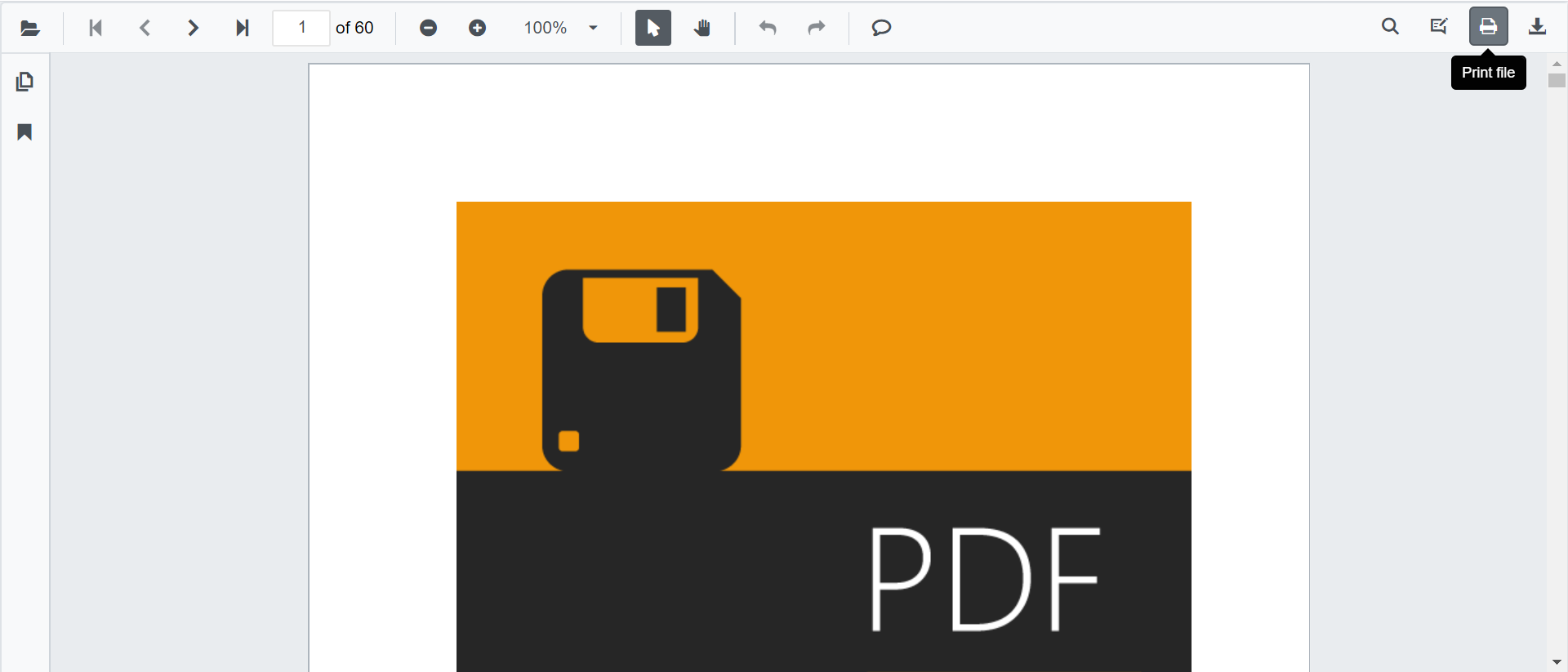Go to the previous page
Viewport: 1568px width, 672px height.
(145, 28)
